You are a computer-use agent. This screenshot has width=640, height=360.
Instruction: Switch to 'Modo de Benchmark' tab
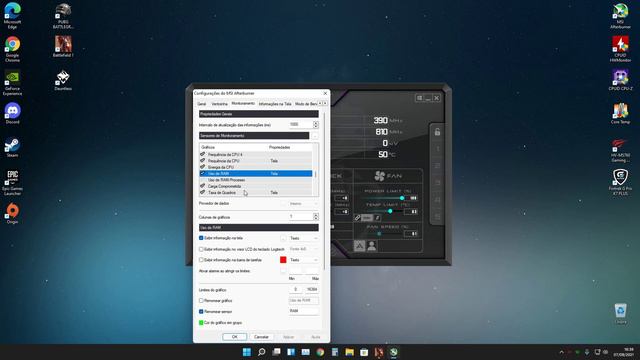tap(306, 104)
